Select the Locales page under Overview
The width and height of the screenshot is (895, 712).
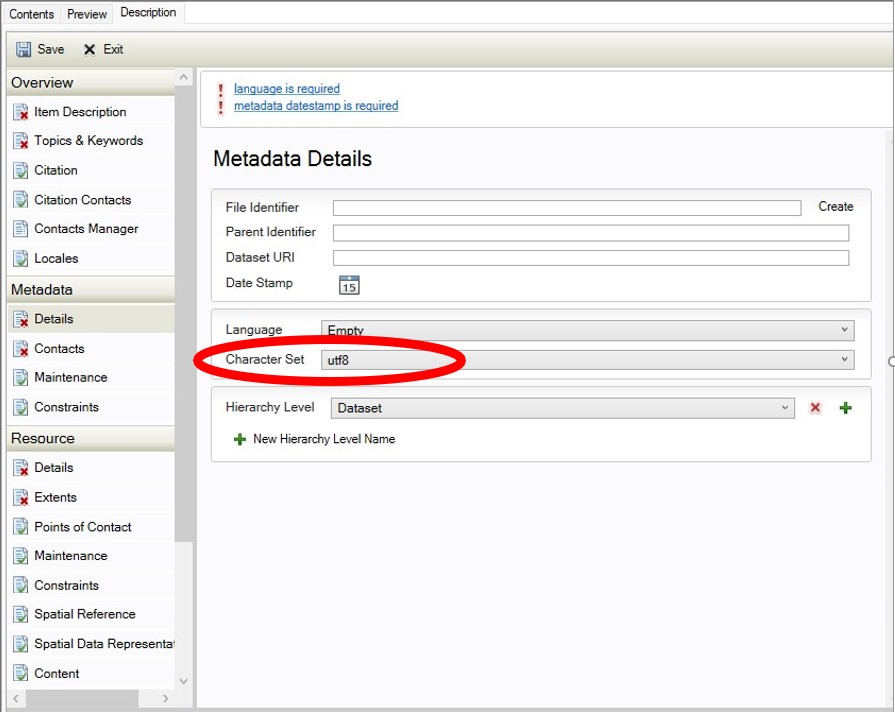pyautogui.click(x=56, y=259)
